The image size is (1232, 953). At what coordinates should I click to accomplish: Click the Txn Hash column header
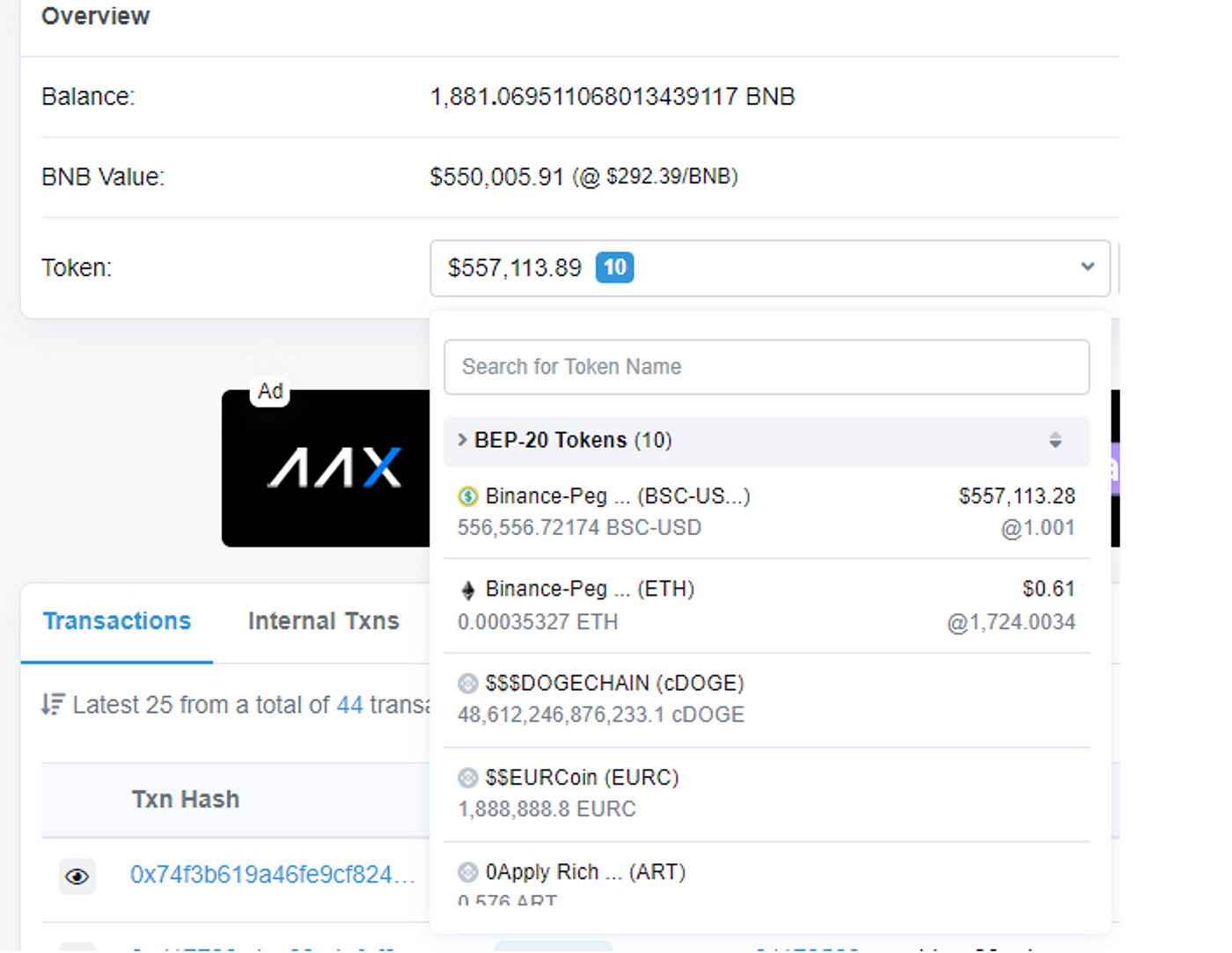pyautogui.click(x=186, y=799)
